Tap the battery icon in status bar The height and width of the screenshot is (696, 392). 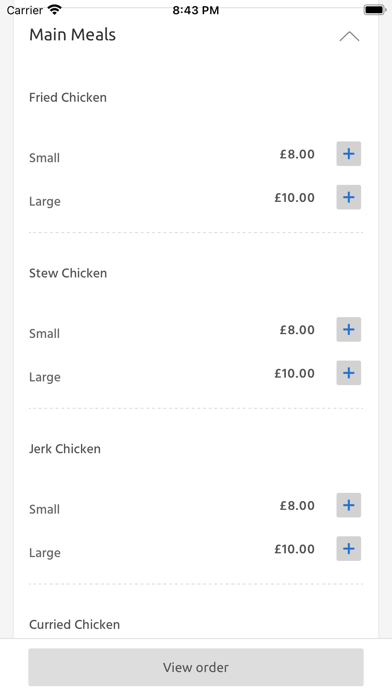point(374,10)
